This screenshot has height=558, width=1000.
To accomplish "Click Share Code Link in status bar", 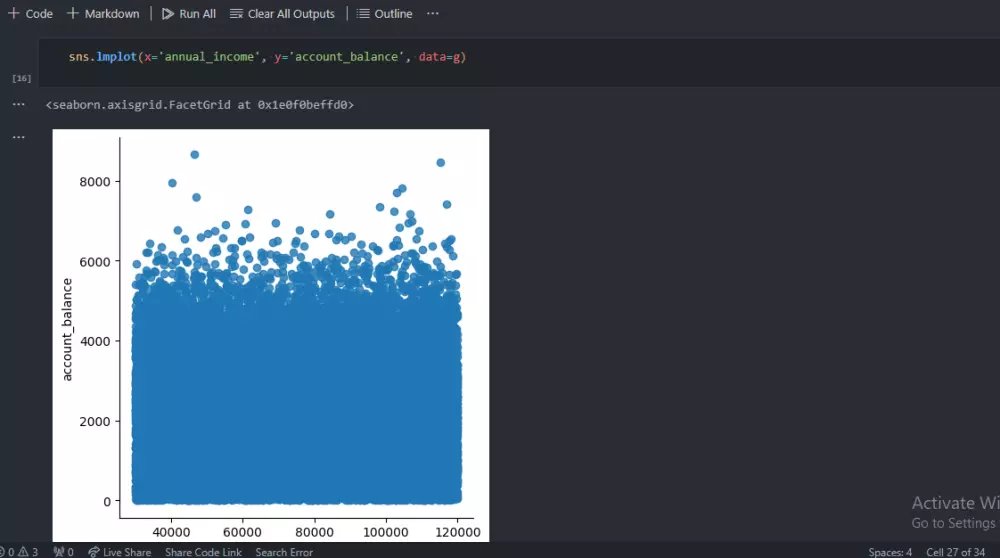I will pyautogui.click(x=203, y=552).
